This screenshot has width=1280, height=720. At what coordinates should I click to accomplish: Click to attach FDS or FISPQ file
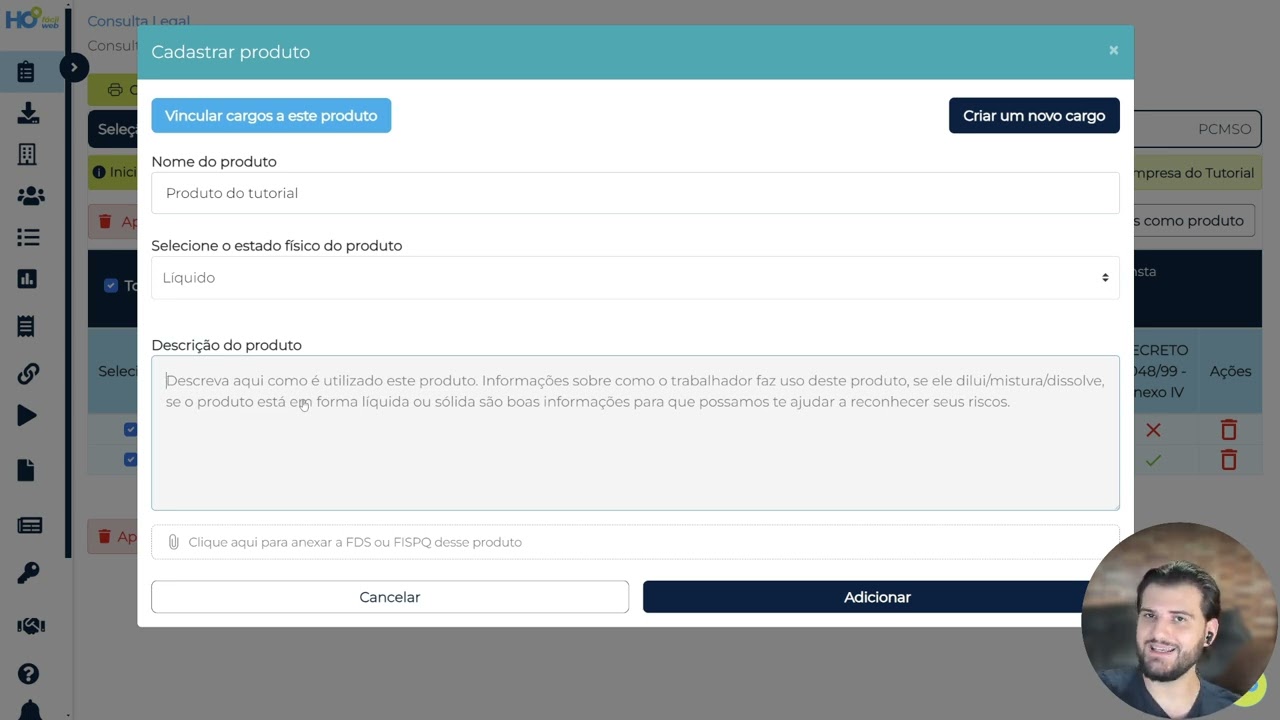pyautogui.click(x=635, y=542)
